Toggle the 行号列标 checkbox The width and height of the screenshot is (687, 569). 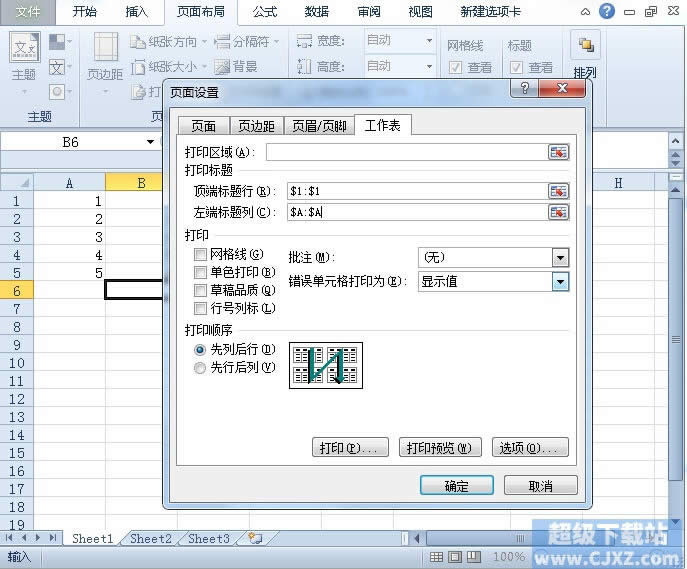coord(201,308)
